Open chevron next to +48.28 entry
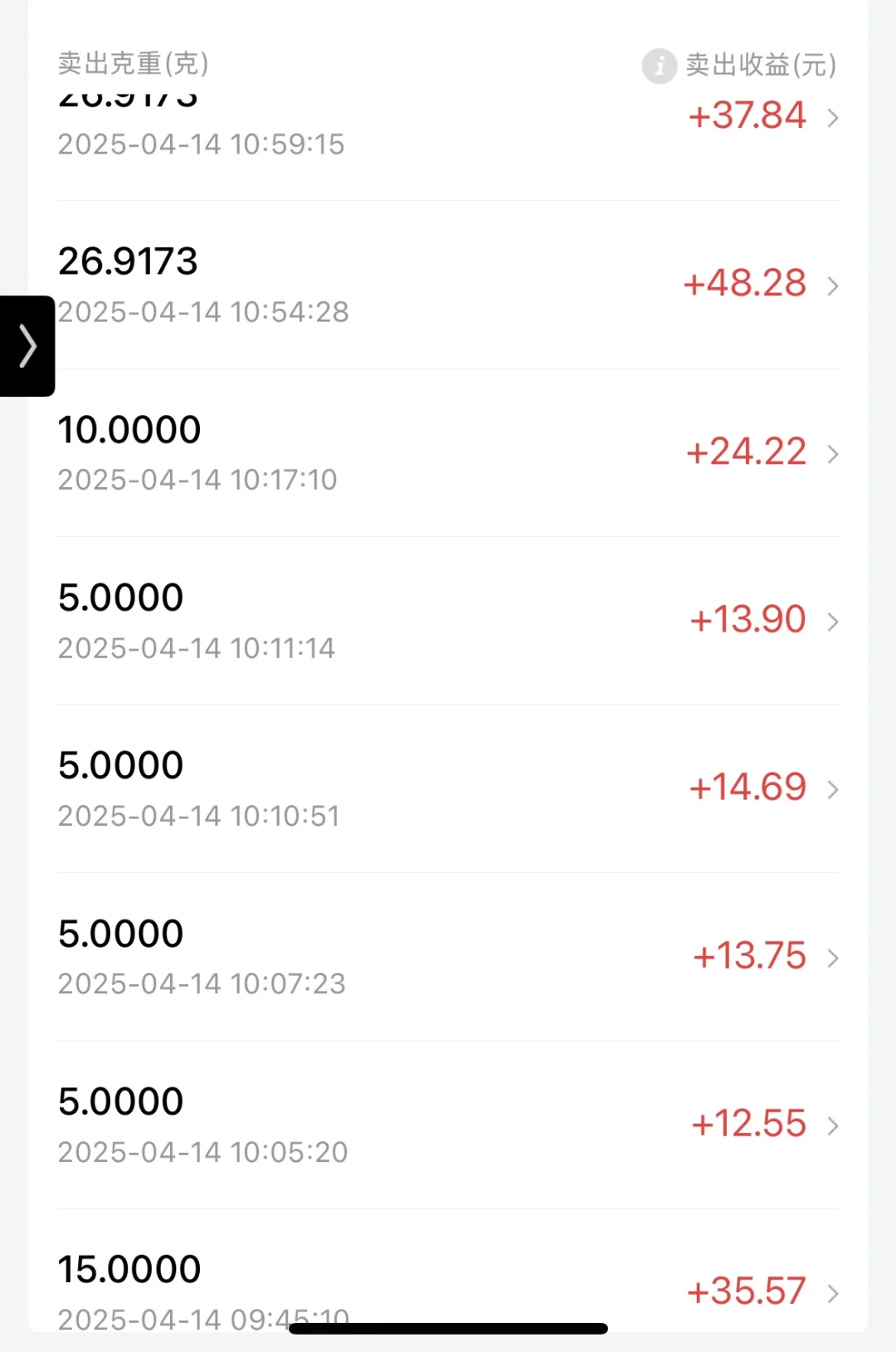The width and height of the screenshot is (896, 1352). tap(833, 286)
